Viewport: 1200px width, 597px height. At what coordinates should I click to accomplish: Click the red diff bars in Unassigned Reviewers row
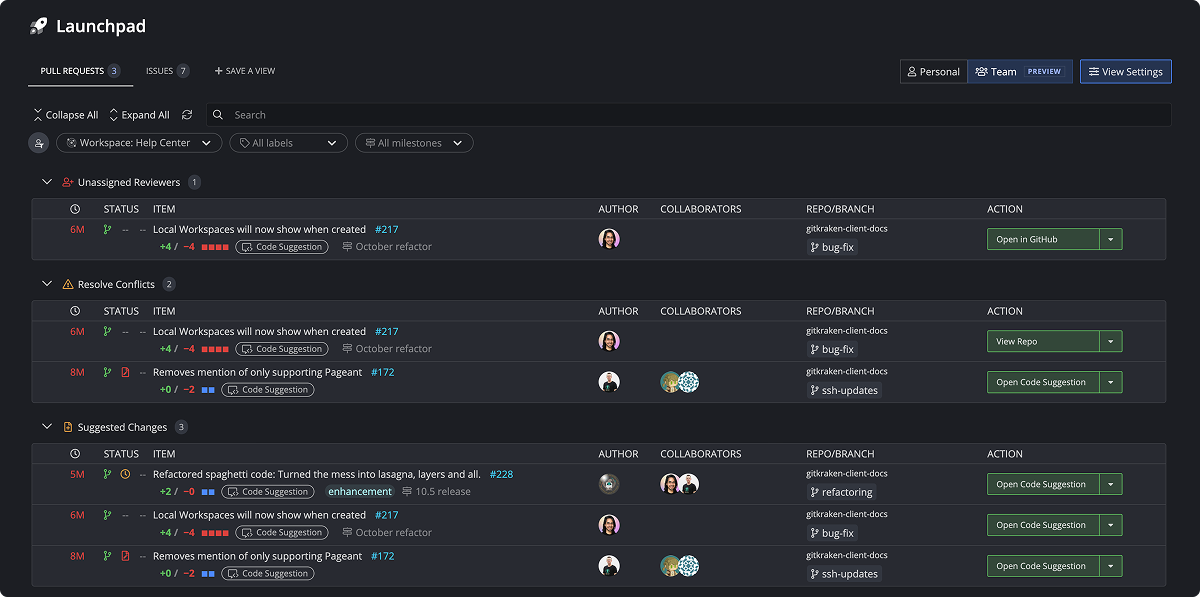tap(215, 247)
